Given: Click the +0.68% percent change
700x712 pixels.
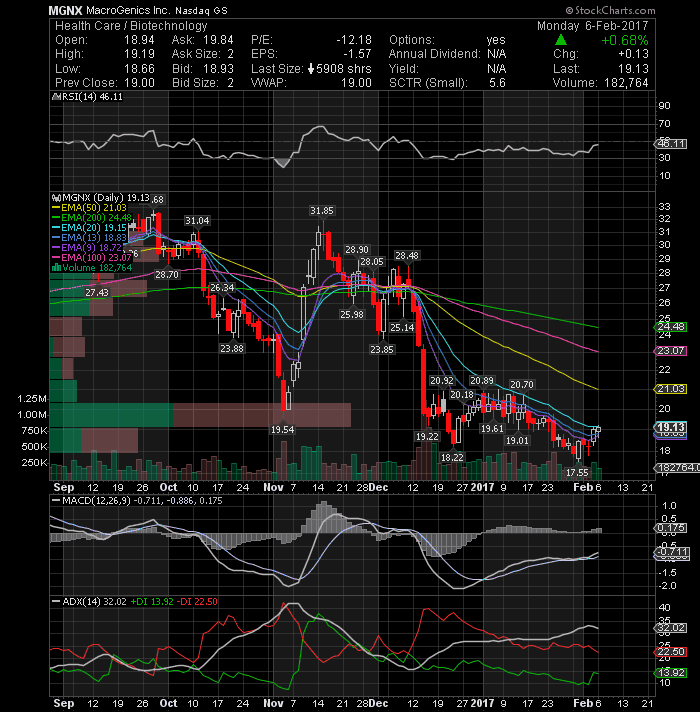Looking at the screenshot, I should tap(625, 40).
